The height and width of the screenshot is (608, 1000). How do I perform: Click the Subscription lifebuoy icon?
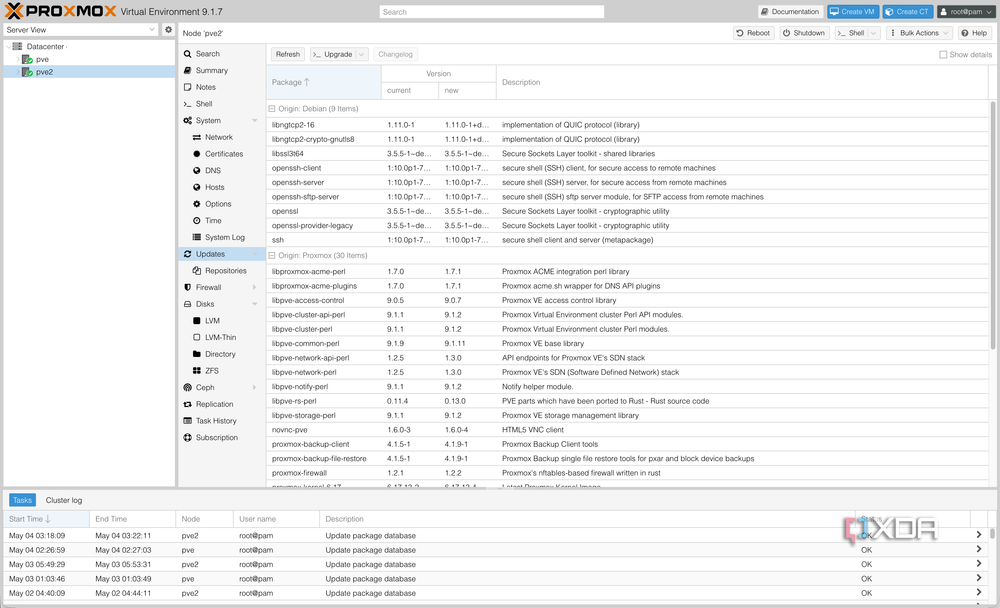188,437
